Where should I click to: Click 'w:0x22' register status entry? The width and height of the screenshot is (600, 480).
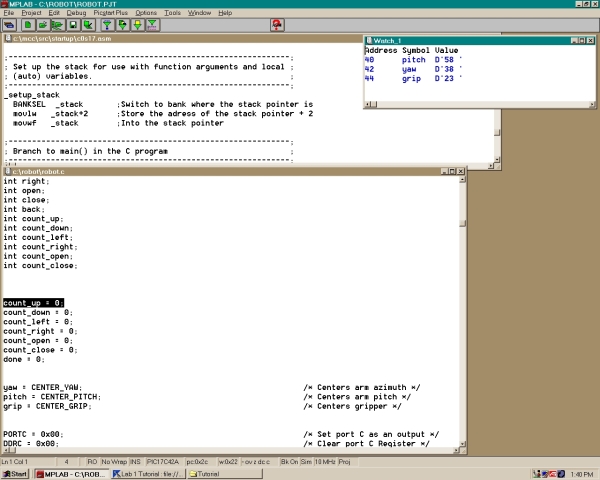click(x=228, y=462)
